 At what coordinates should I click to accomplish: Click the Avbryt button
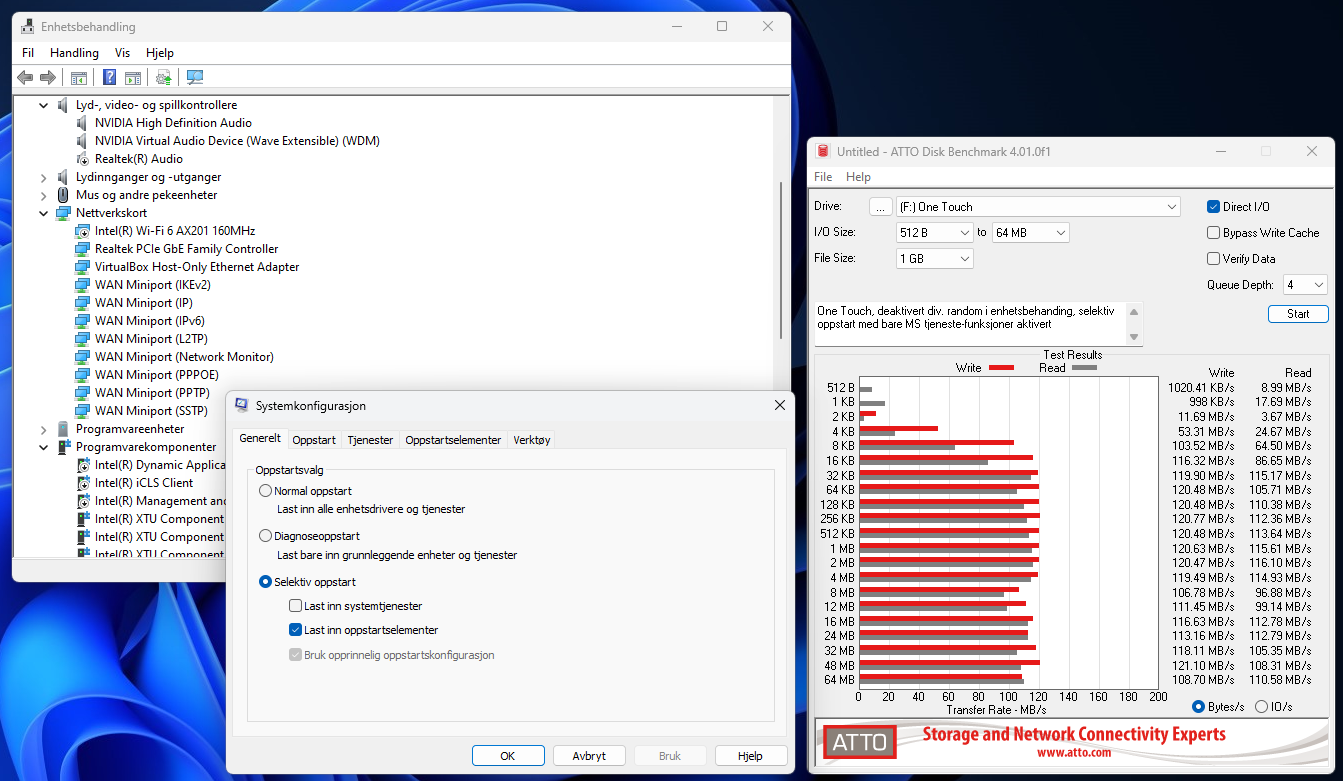click(589, 756)
